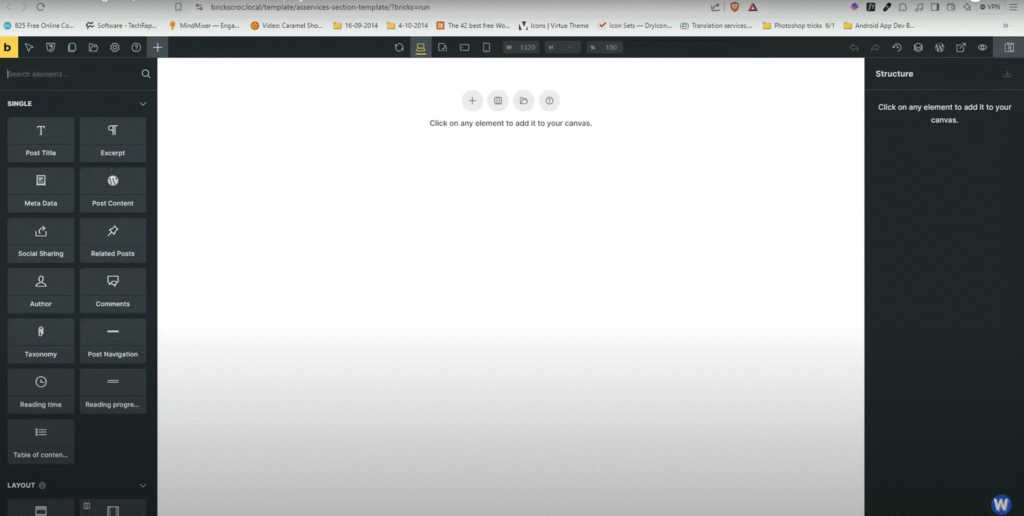
Task: Open the builder Settings gear icon
Action: coord(115,47)
